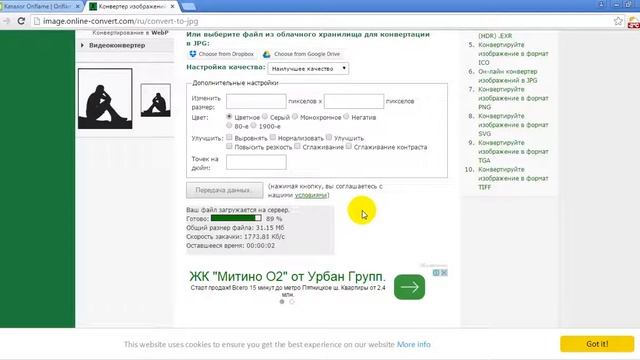640x360 pixels.
Task: Open the convert to TGA format link
Action: [x=513, y=151]
